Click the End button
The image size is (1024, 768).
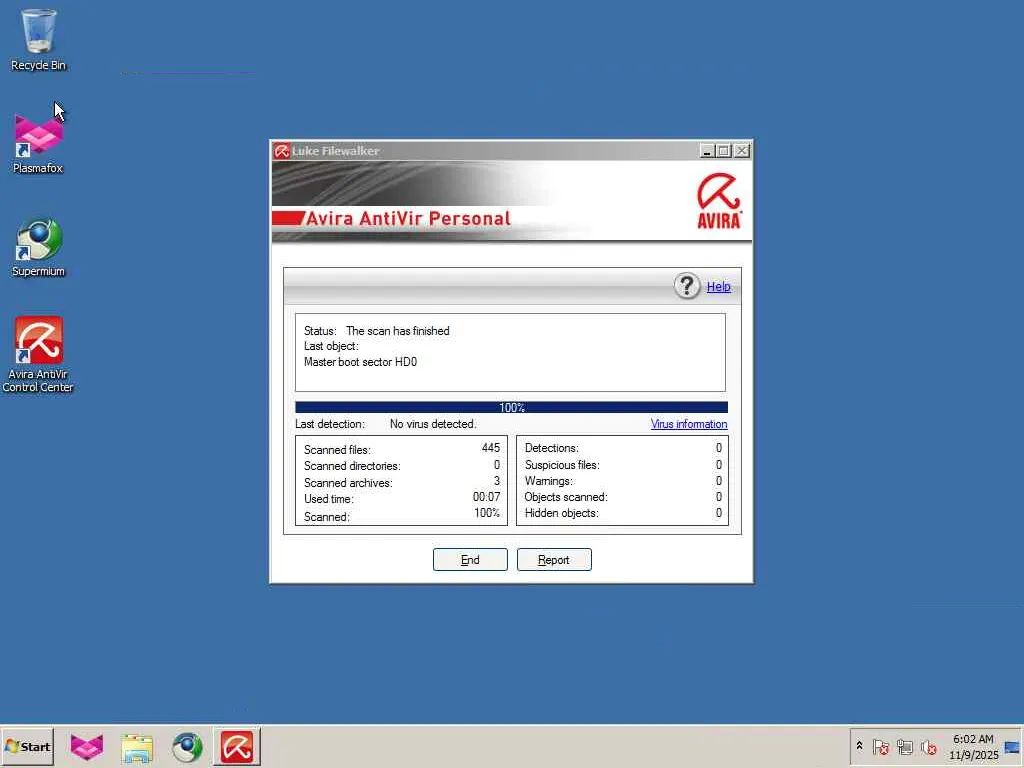pos(470,560)
